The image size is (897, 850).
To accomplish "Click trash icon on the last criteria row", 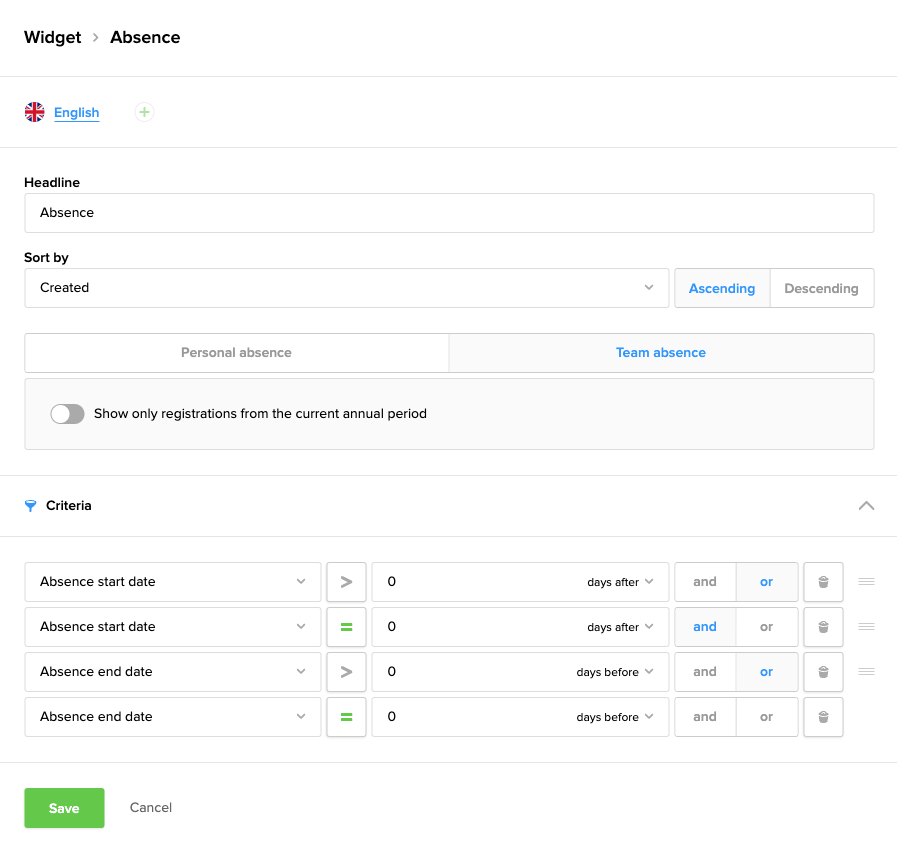I will point(823,717).
